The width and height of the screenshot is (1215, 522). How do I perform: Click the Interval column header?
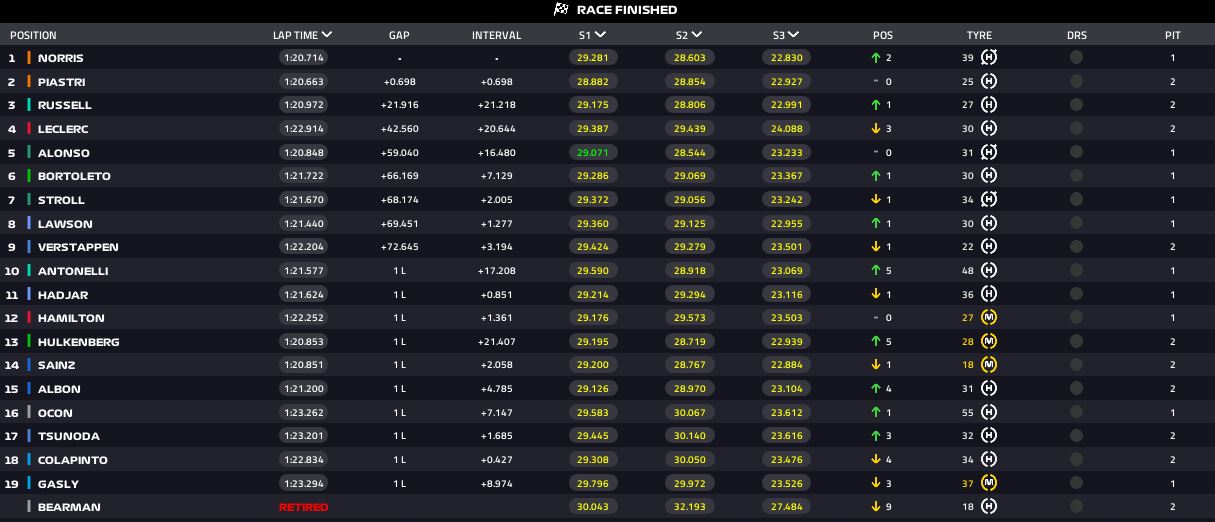496,35
